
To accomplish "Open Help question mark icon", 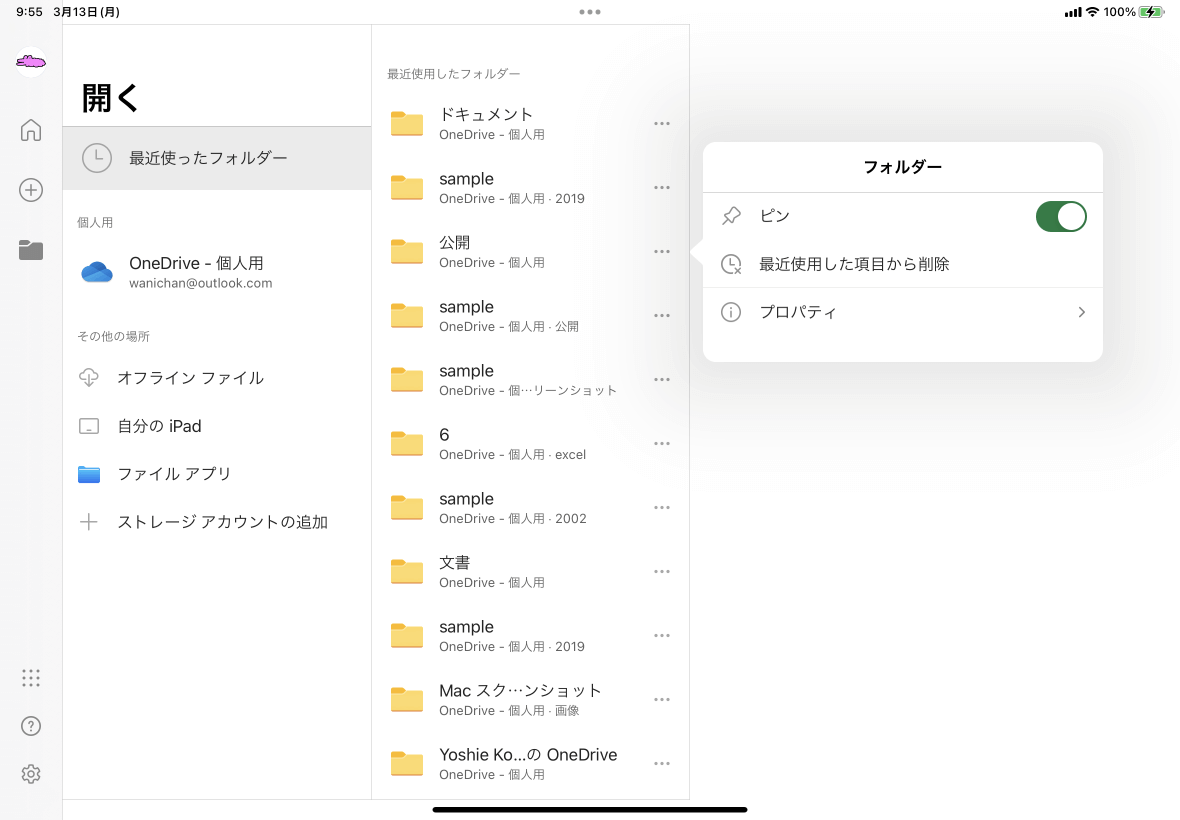I will (31, 726).
